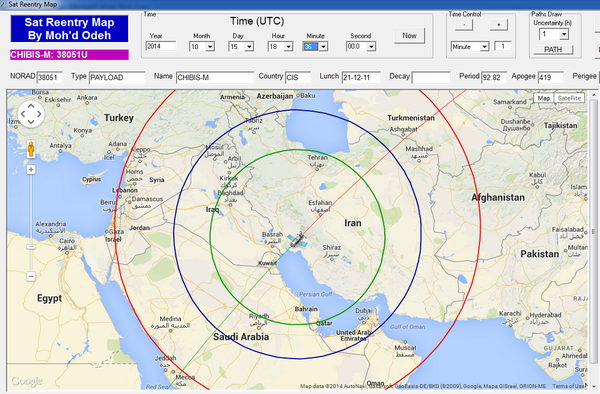Click the Time Control plus button
Screen dimensions: 600x394
499,25
